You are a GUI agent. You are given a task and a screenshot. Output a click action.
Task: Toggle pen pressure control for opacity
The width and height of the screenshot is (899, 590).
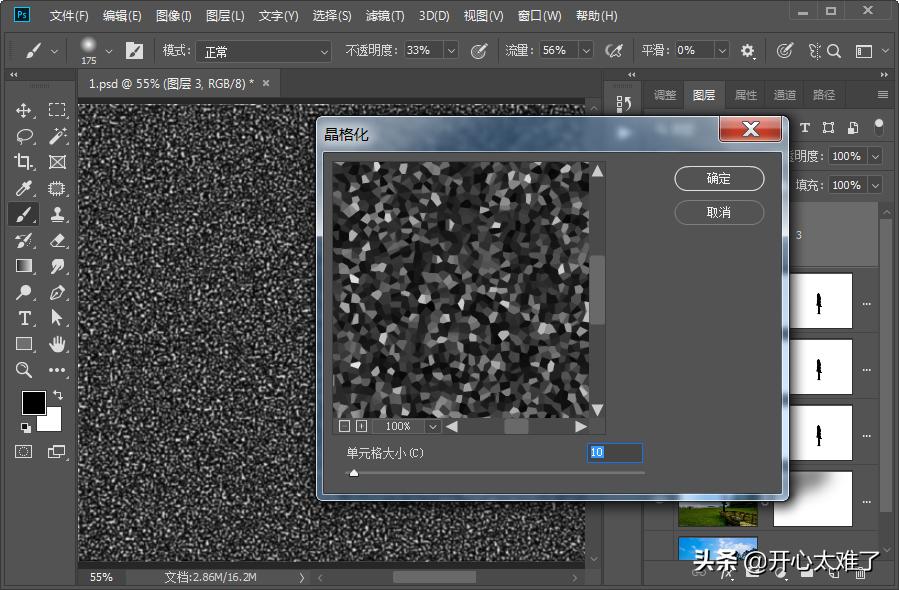pyautogui.click(x=481, y=50)
